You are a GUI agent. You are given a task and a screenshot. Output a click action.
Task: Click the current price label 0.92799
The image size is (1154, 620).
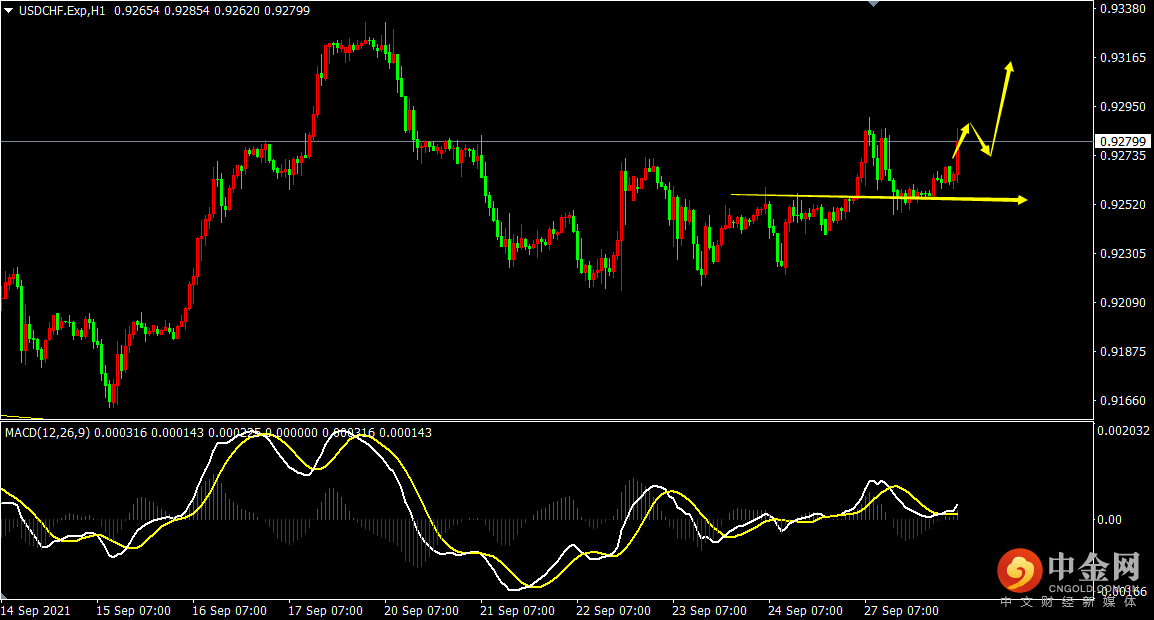[1122, 141]
